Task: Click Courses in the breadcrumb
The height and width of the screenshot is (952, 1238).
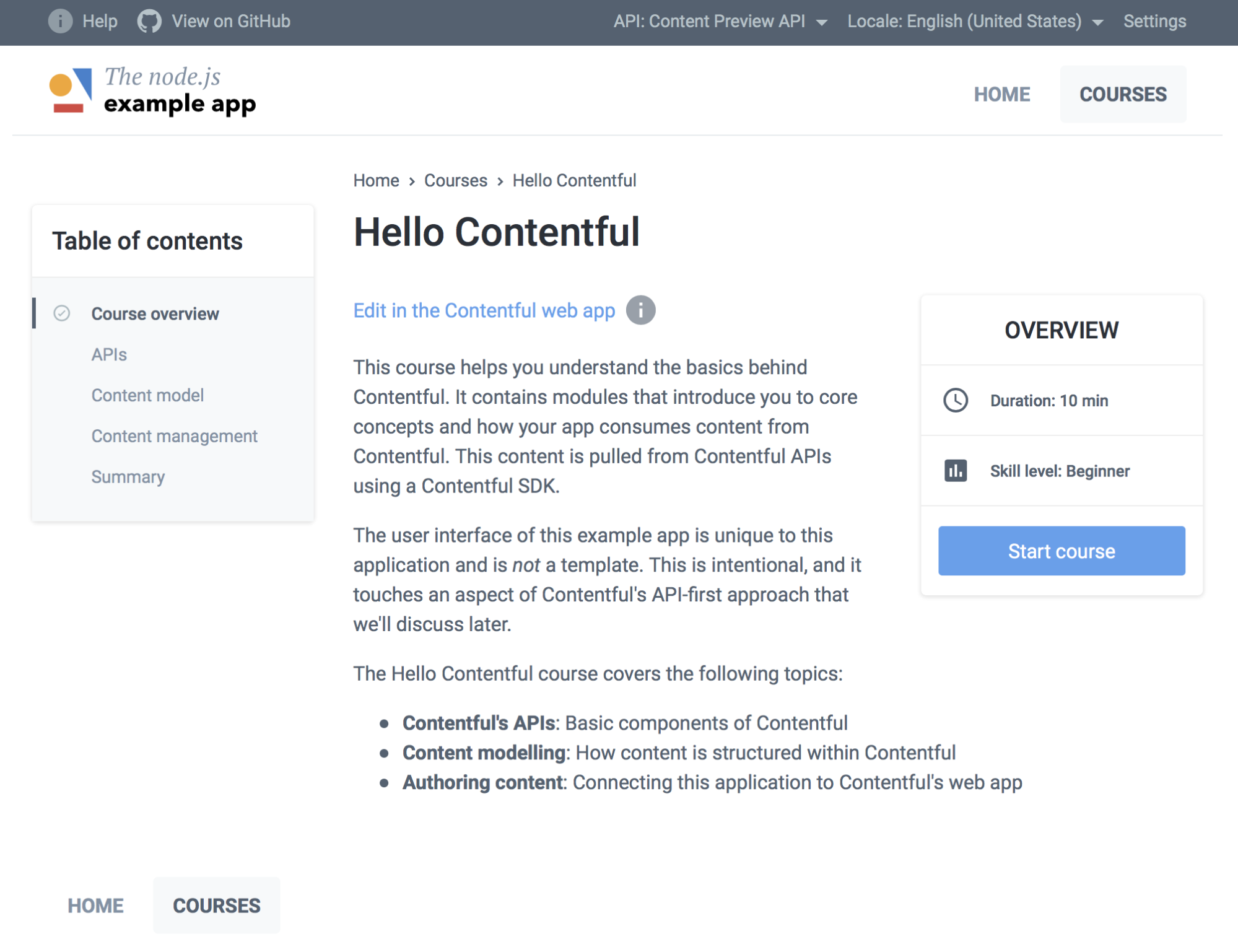Action: tap(455, 180)
